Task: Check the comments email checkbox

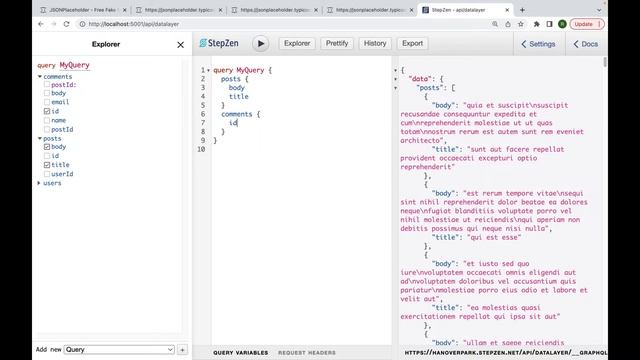Action: pyautogui.click(x=47, y=102)
